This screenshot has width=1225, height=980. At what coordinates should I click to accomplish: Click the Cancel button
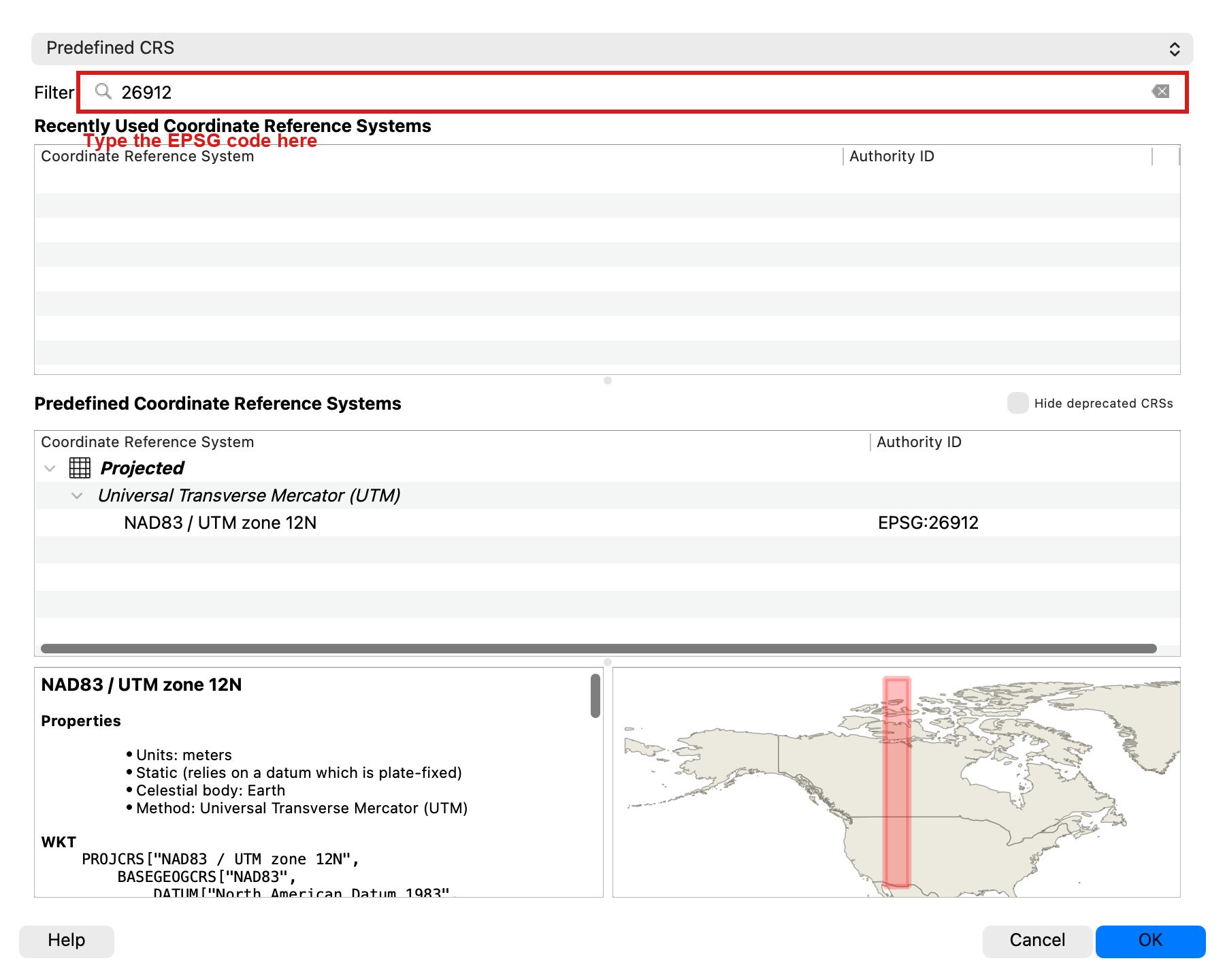pos(1037,941)
